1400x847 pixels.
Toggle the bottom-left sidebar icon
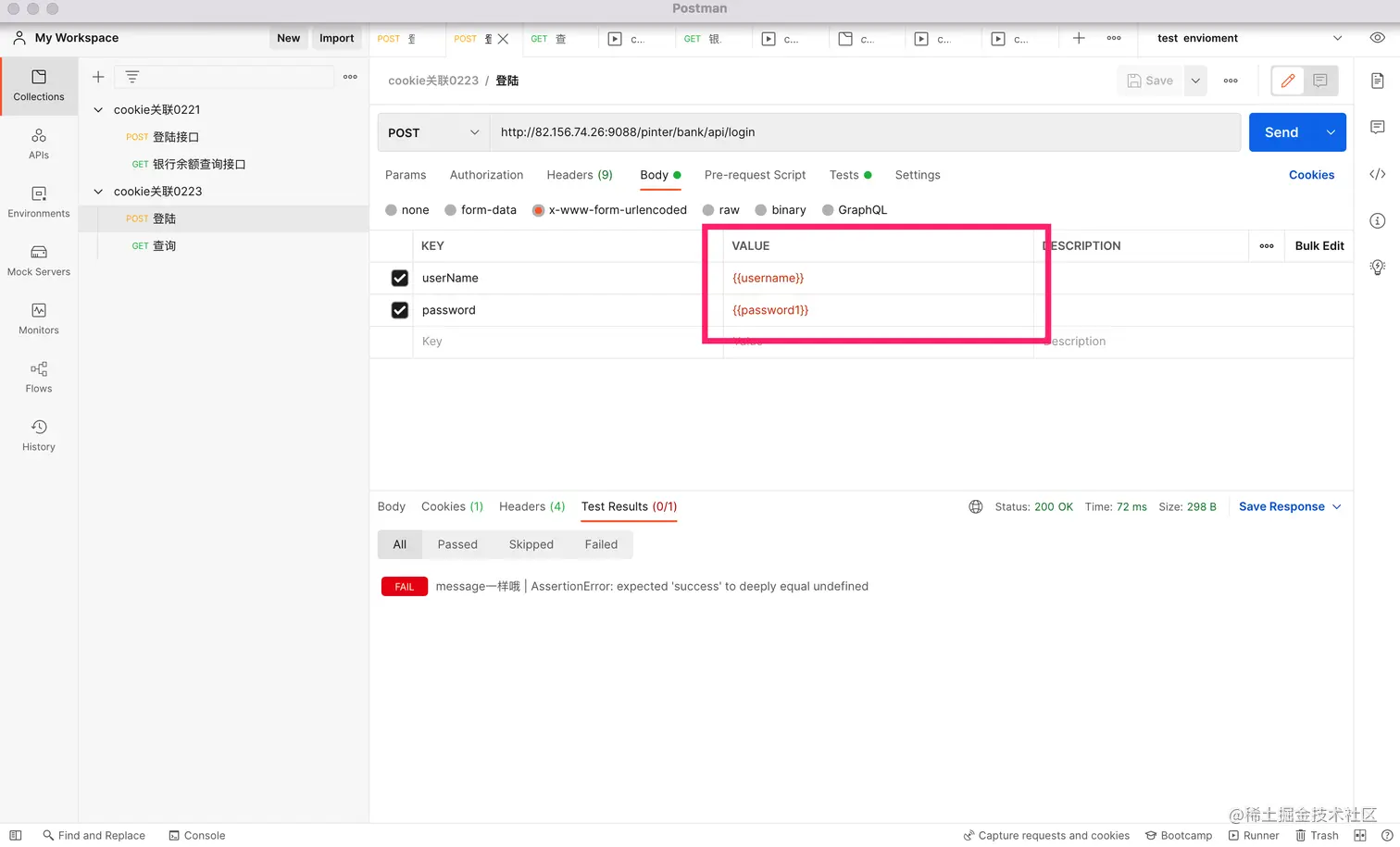(16, 835)
